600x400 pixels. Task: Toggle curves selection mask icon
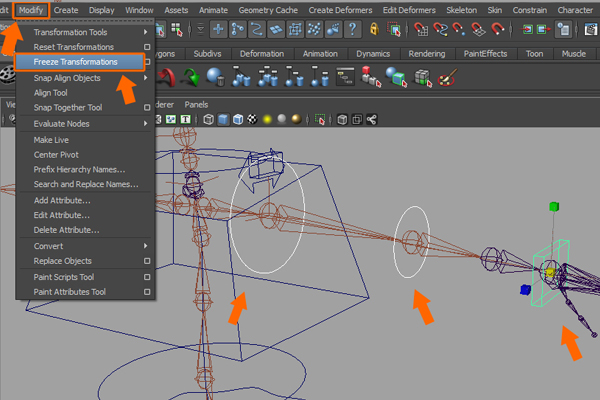(x=257, y=29)
